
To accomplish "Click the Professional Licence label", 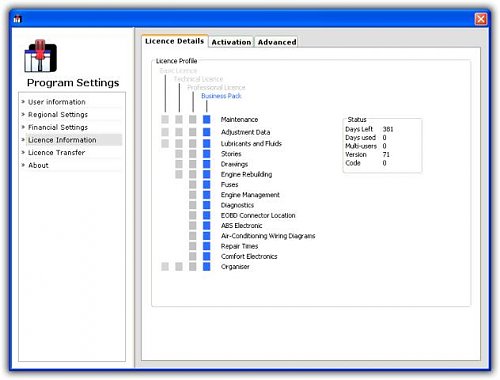I will [216, 88].
